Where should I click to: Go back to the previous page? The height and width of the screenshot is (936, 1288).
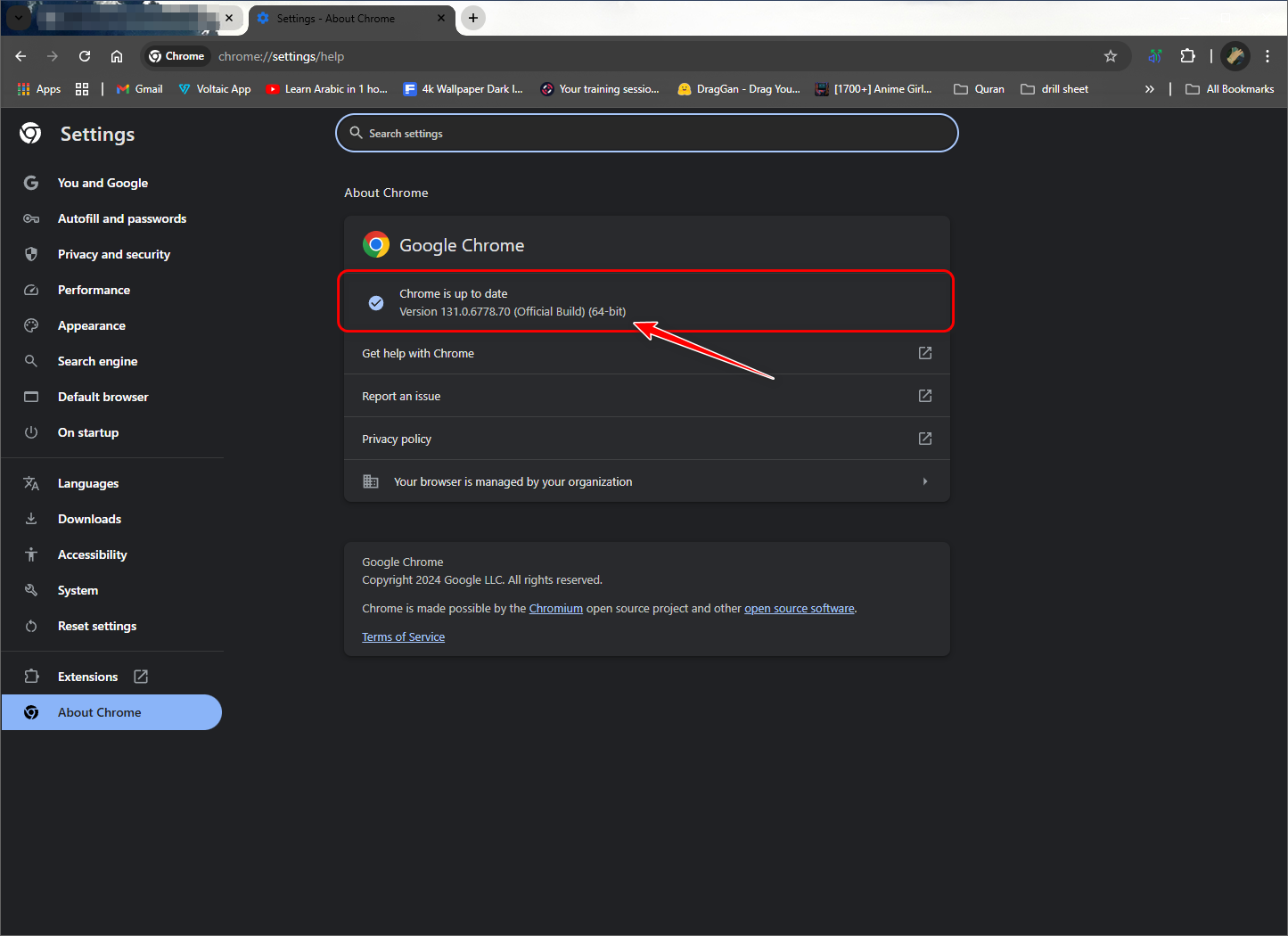[21, 56]
